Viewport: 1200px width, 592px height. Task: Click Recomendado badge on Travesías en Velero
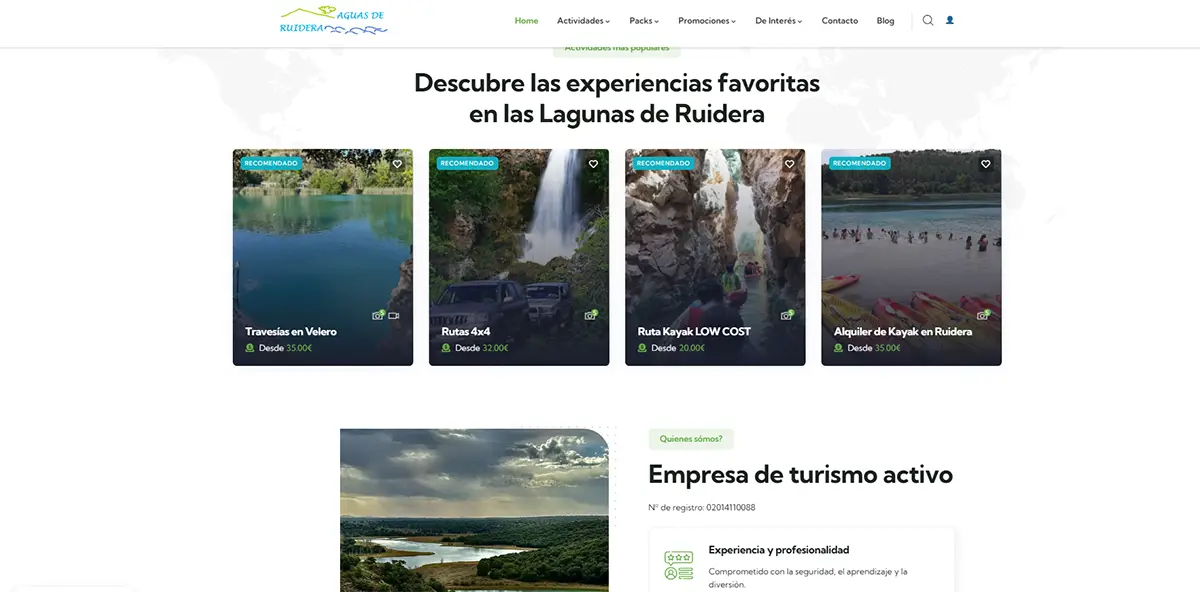[271, 163]
